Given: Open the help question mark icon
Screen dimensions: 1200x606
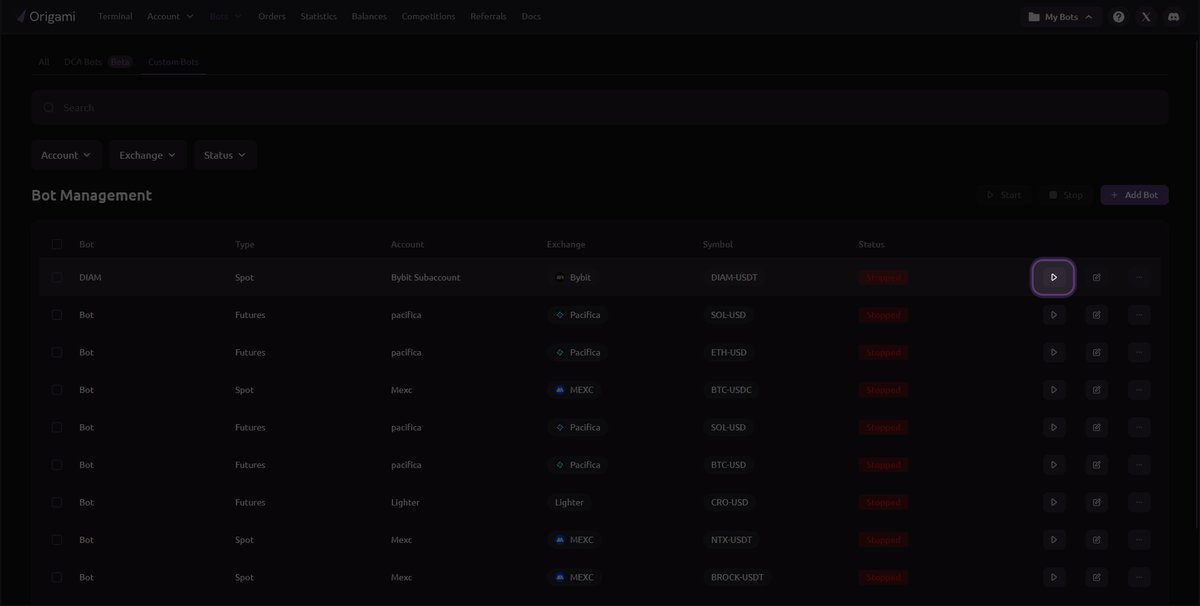Looking at the screenshot, I should click(x=1118, y=17).
